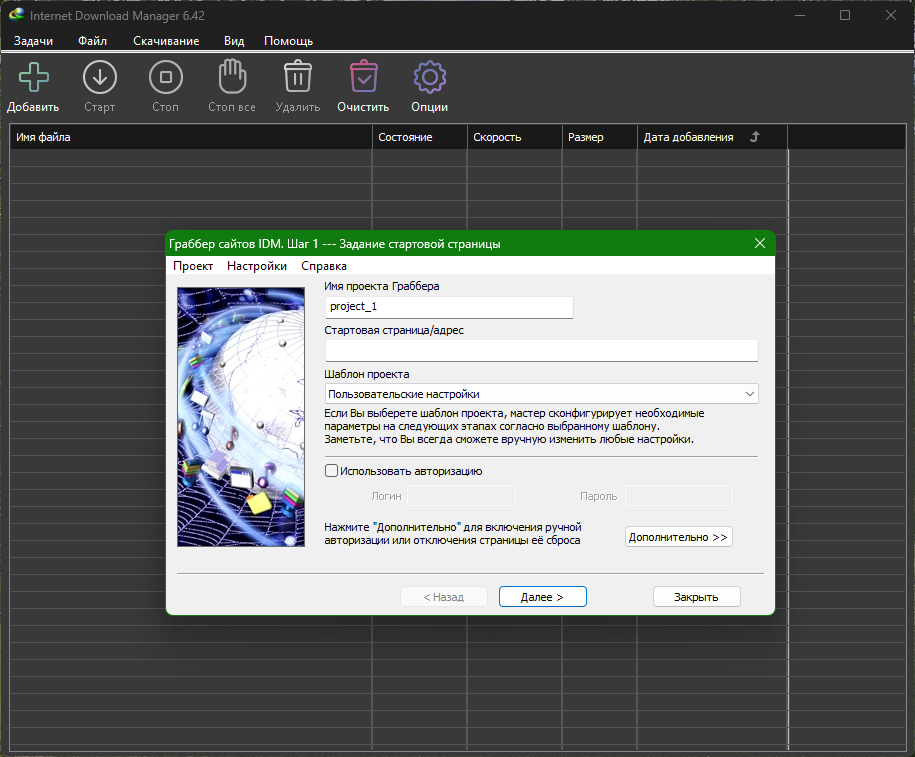Click the Добавить plus icon in toolbar

[34, 77]
